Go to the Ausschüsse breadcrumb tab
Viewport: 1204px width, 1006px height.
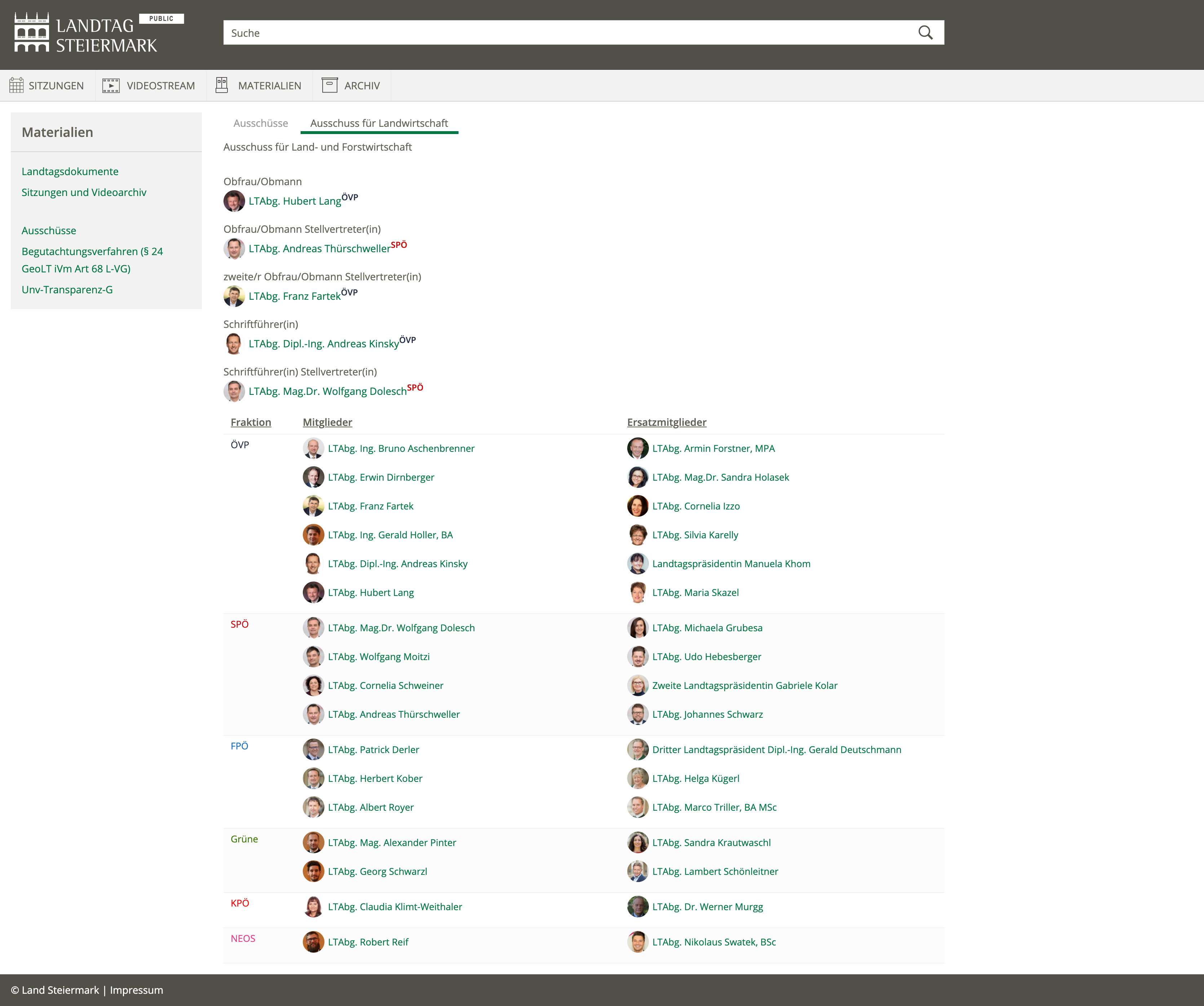coord(261,123)
